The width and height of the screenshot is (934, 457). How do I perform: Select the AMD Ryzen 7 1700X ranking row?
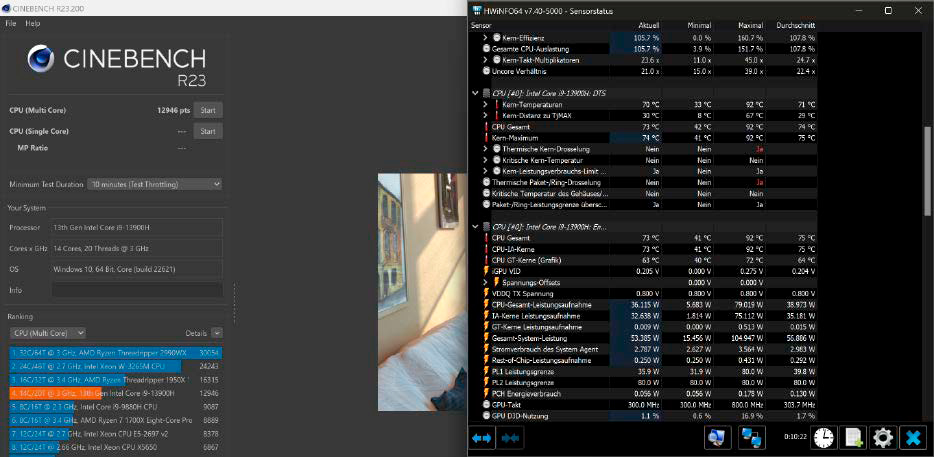(116, 421)
